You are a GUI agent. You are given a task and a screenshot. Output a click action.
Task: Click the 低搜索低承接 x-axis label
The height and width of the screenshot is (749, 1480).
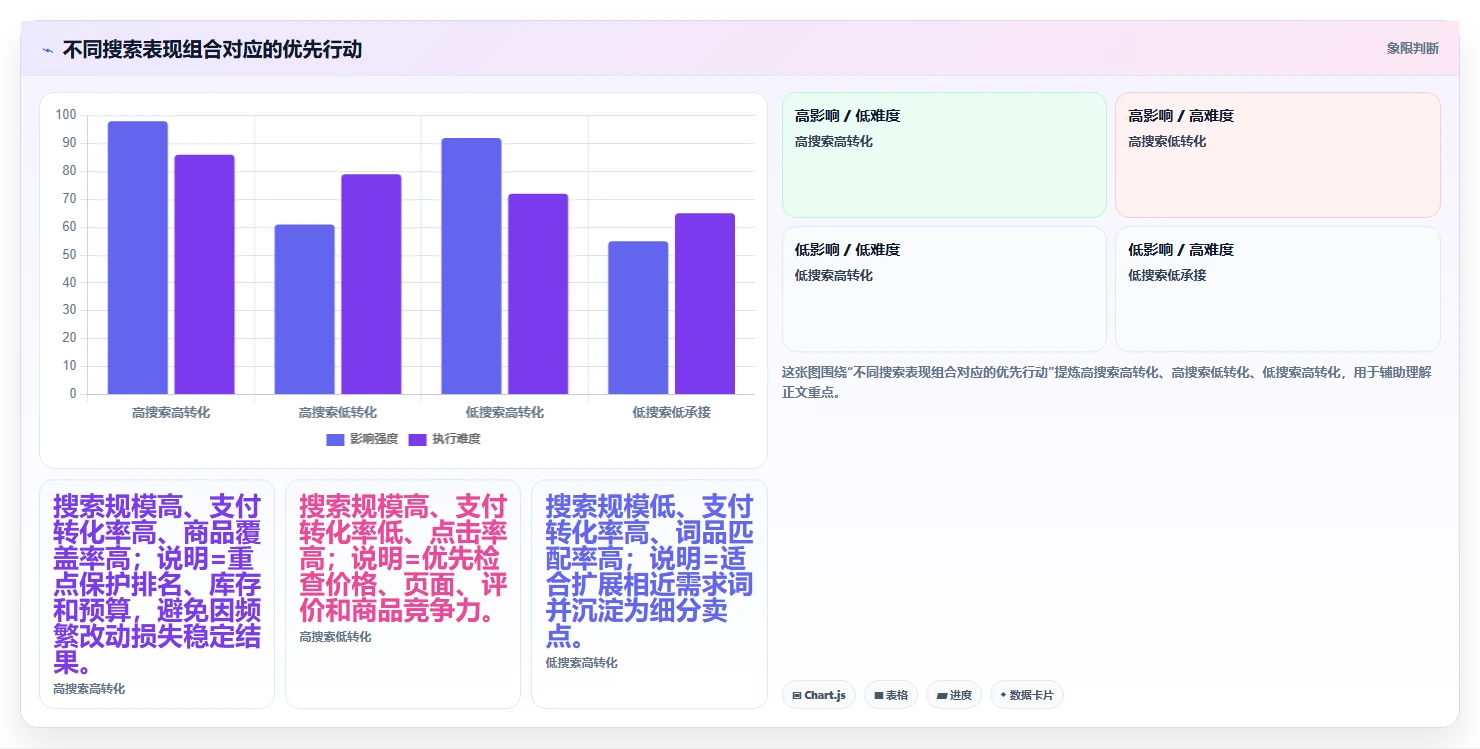[x=672, y=412]
